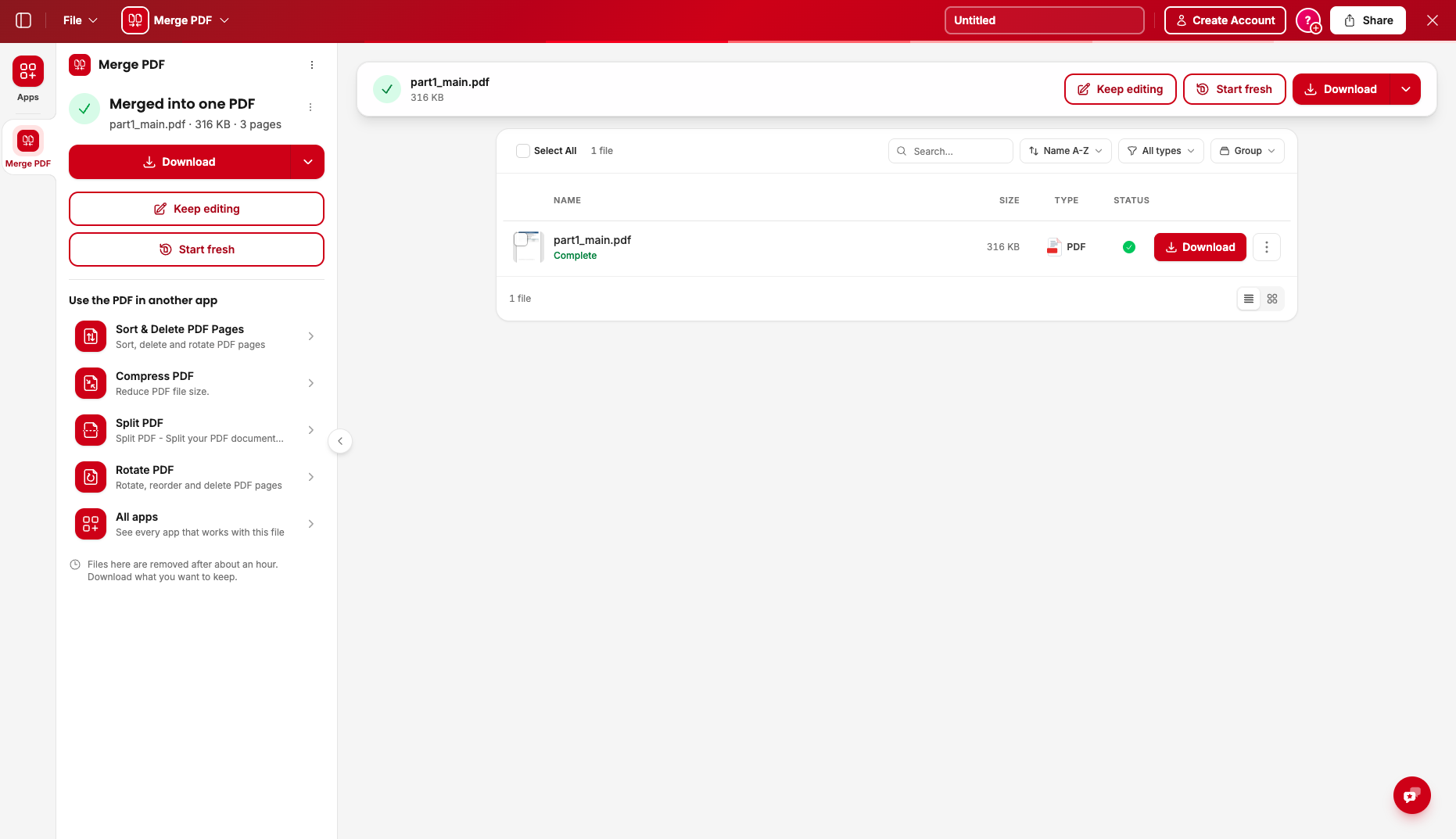
Task: Open the feedback chat bubble
Action: coord(1411,795)
